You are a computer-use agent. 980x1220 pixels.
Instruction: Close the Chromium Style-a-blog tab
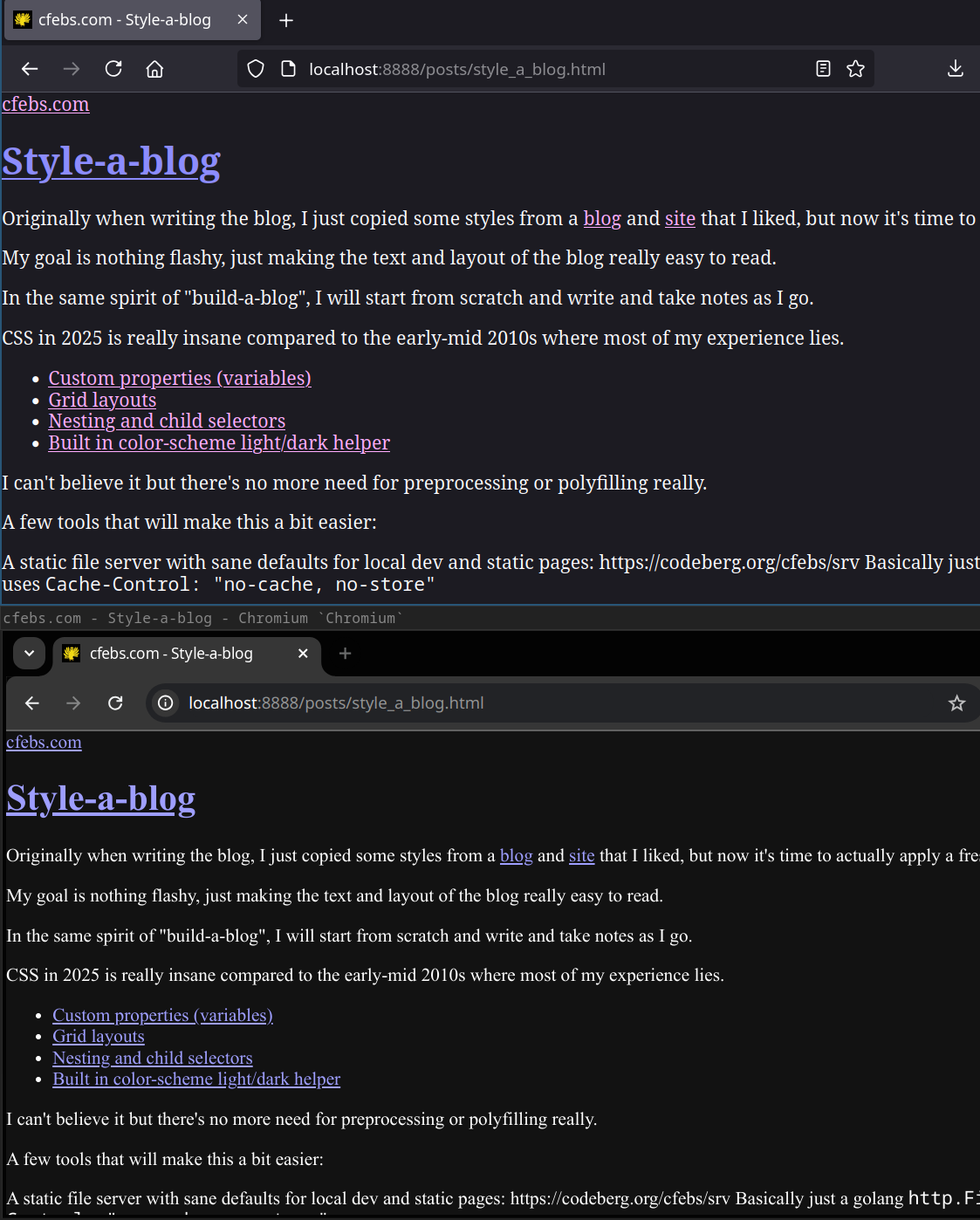tap(303, 654)
